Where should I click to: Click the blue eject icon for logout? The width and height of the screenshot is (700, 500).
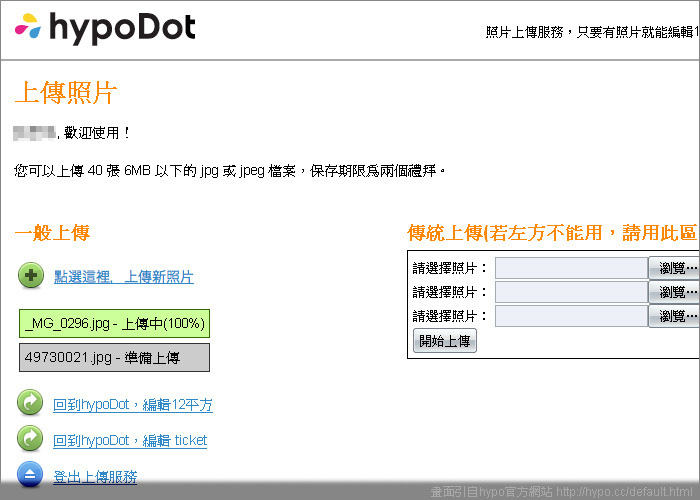point(30,475)
